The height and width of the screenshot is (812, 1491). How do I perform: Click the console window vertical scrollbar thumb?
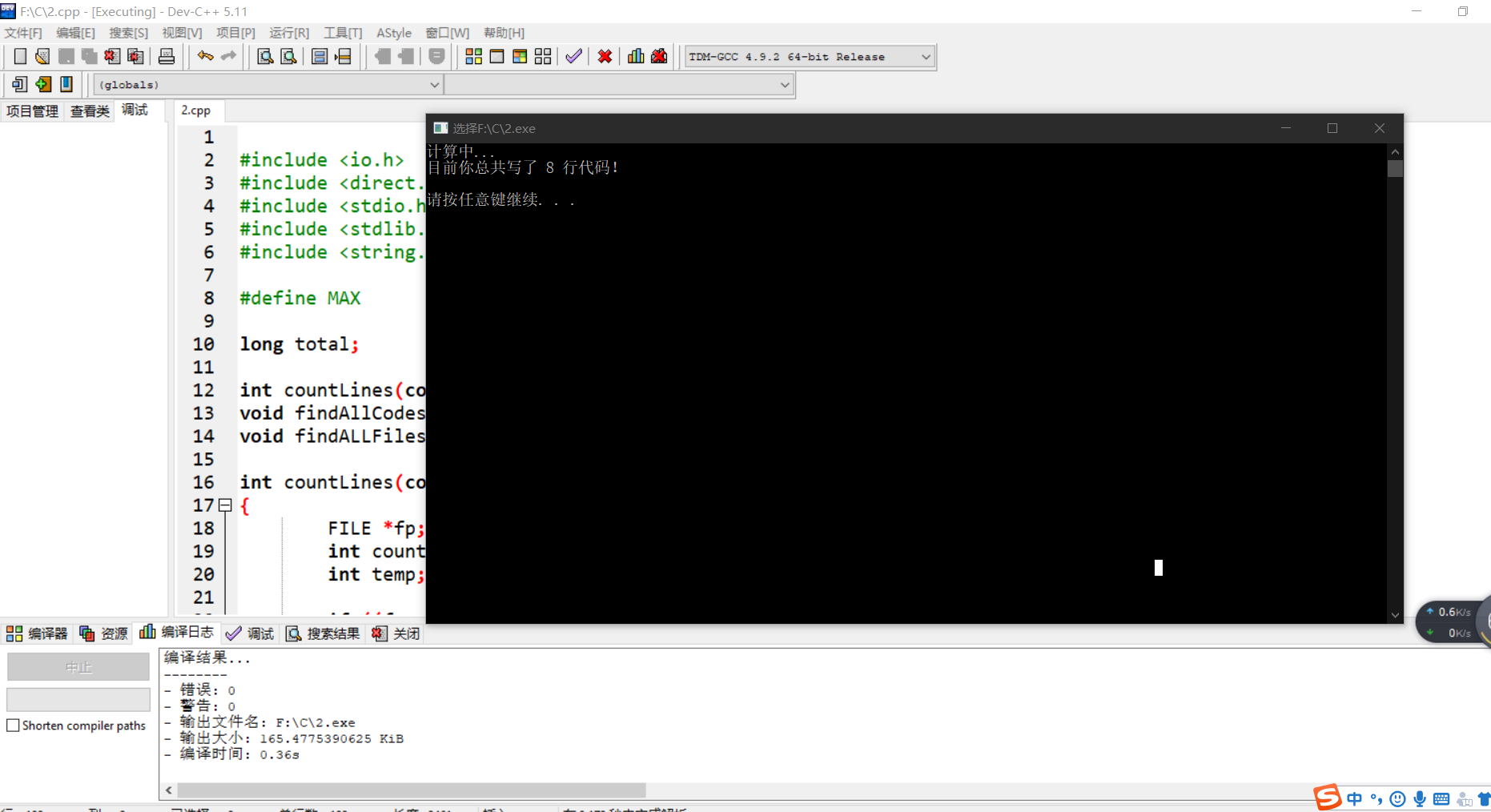1395,168
